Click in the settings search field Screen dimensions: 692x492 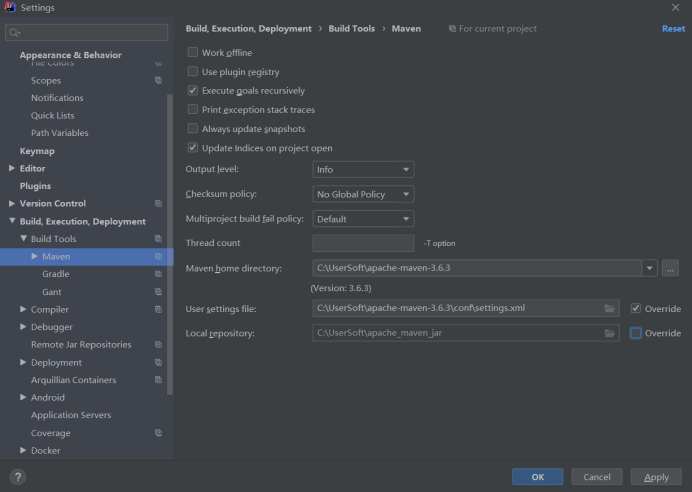86,32
